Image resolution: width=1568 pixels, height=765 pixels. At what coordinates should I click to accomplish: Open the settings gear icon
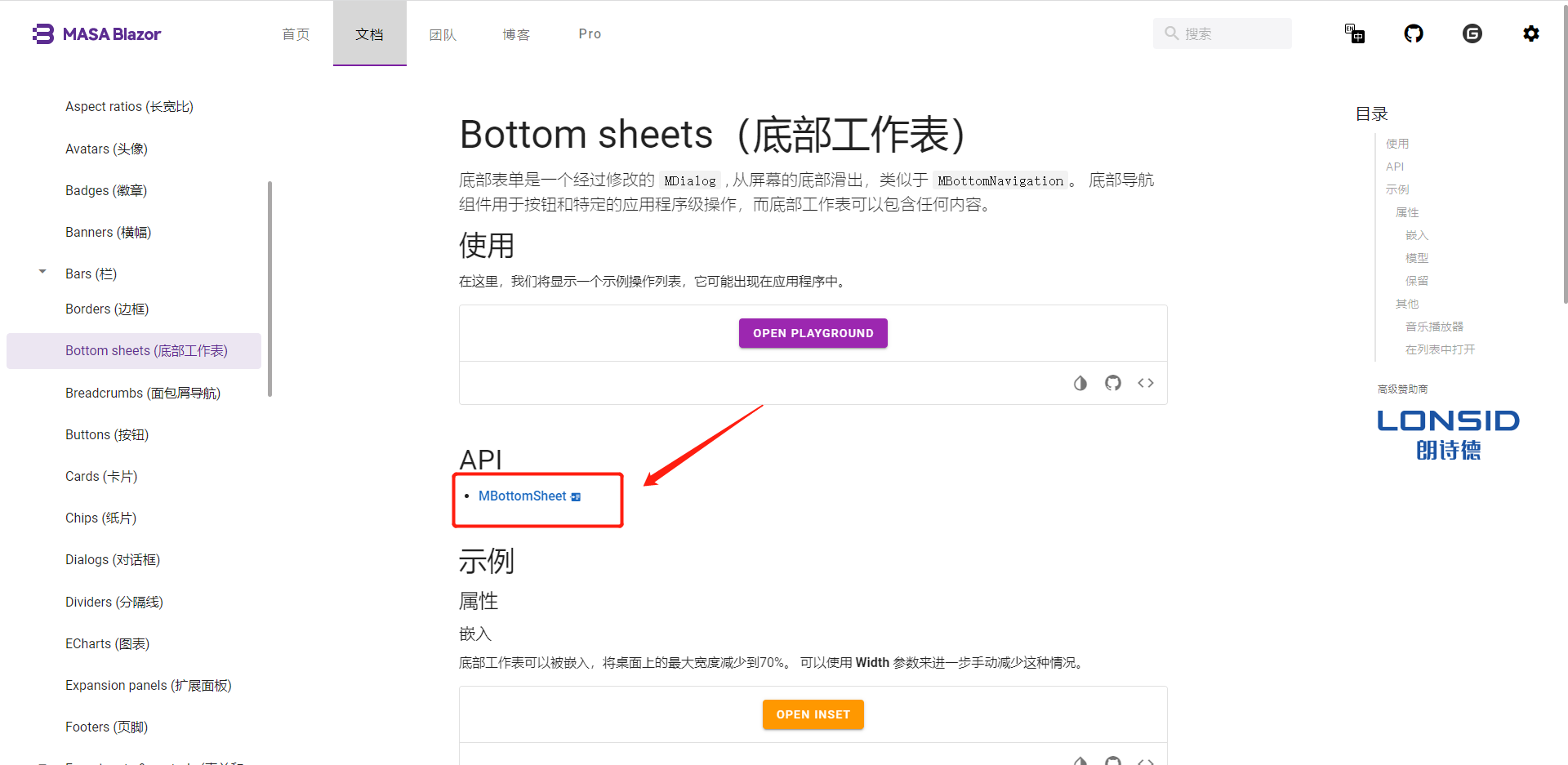click(1531, 33)
